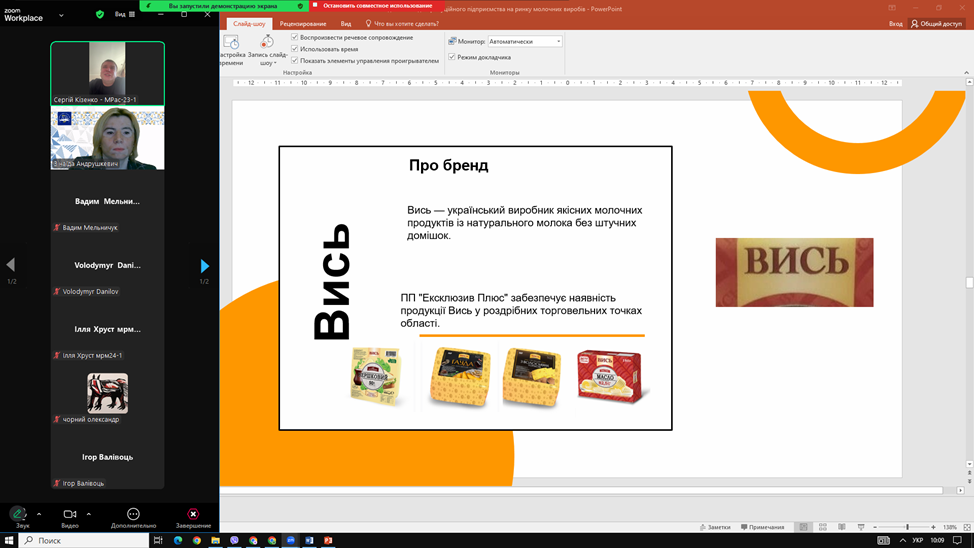Screen dimensions: 974x548
Task: Open the Zoom Вид view menu
Action: tap(124, 14)
